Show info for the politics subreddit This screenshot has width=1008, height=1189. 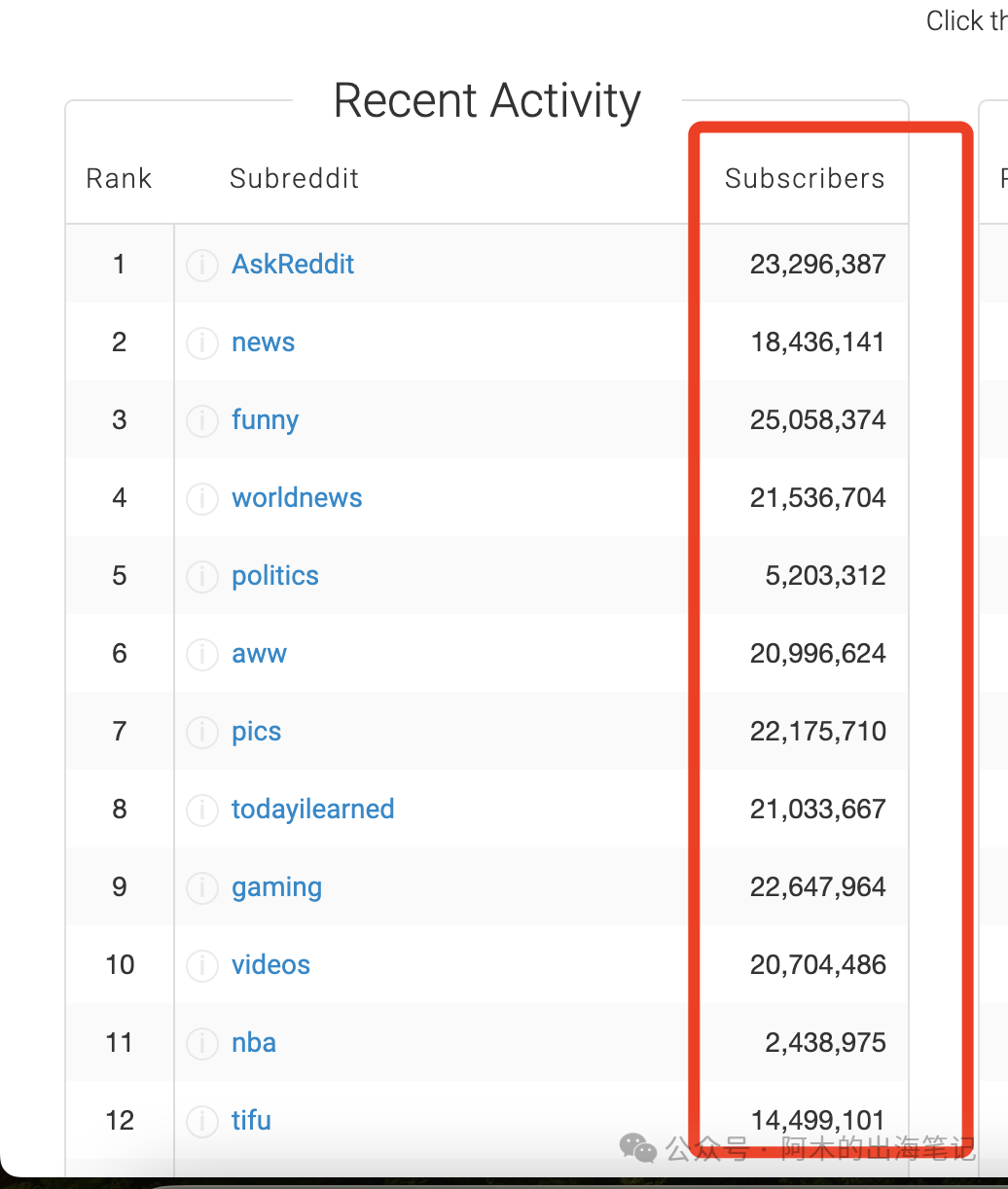202,576
